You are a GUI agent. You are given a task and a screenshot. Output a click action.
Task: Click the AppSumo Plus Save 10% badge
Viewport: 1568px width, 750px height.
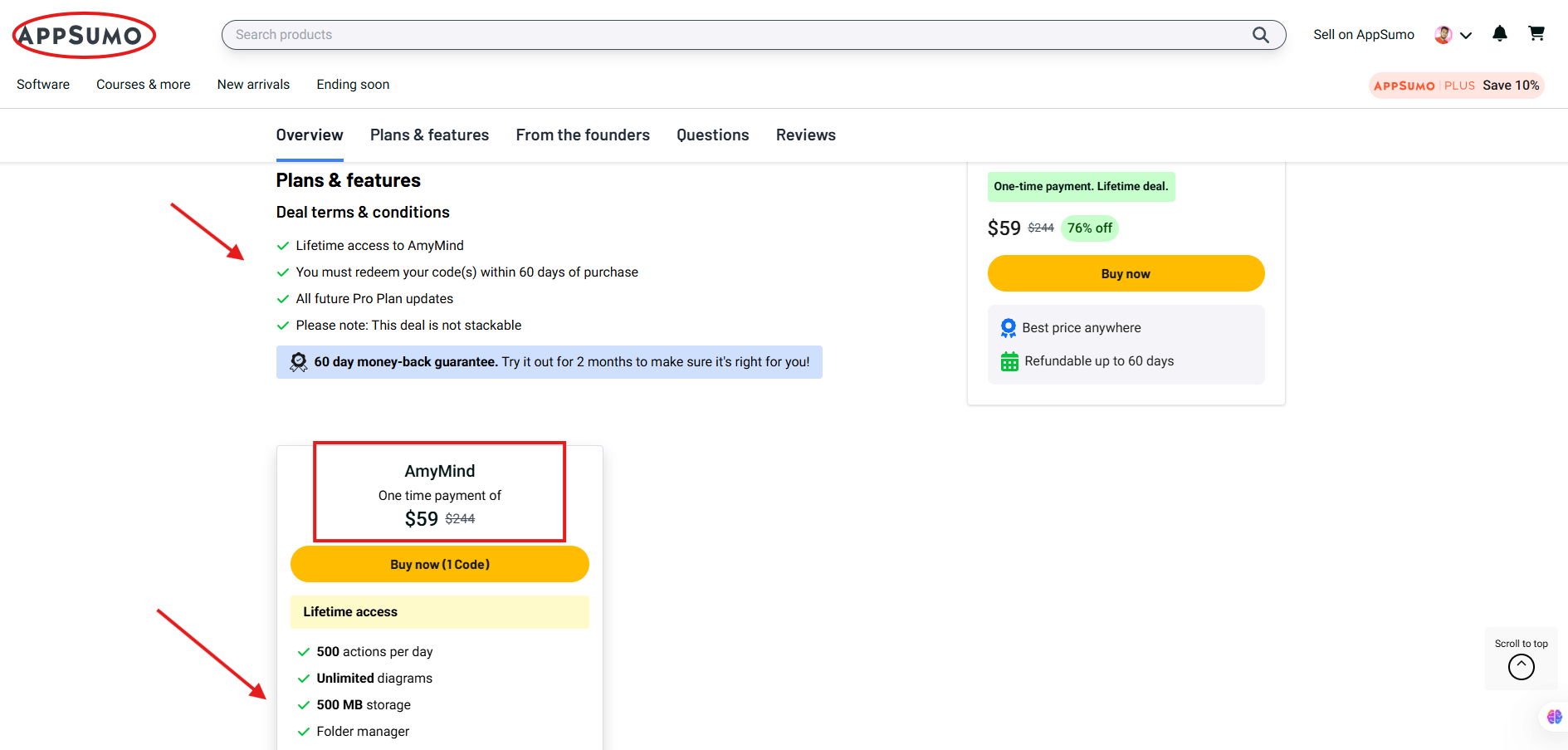click(x=1456, y=86)
